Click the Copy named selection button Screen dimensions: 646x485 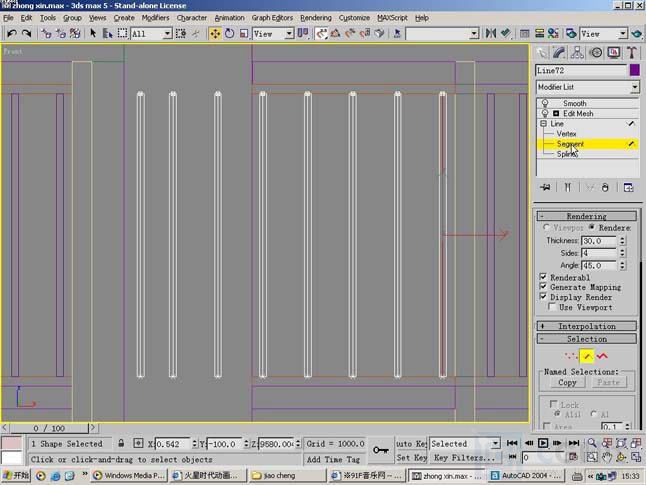[x=567, y=382]
